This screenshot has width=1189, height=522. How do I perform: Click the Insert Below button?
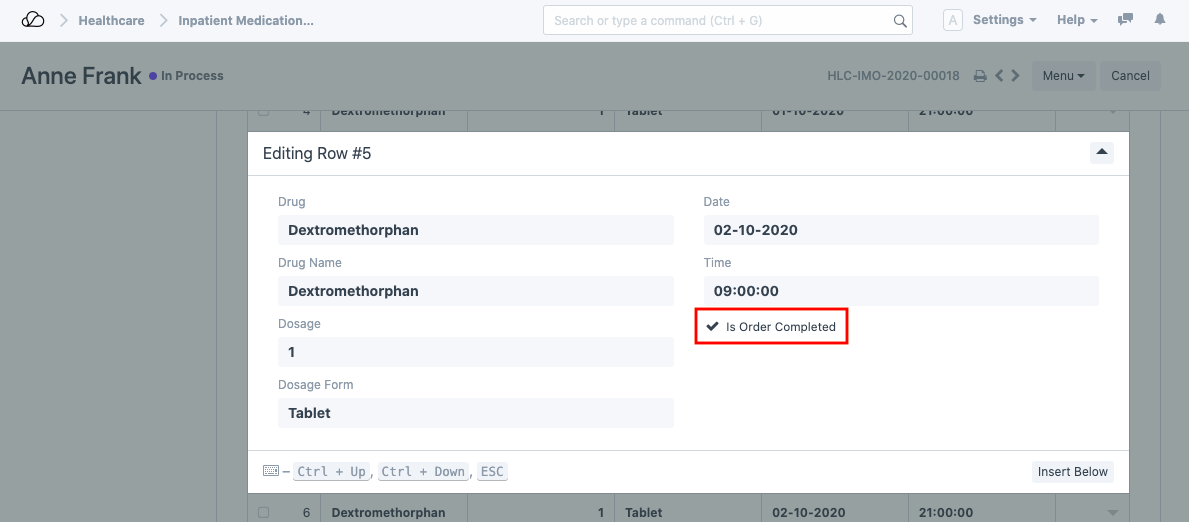tap(1072, 472)
